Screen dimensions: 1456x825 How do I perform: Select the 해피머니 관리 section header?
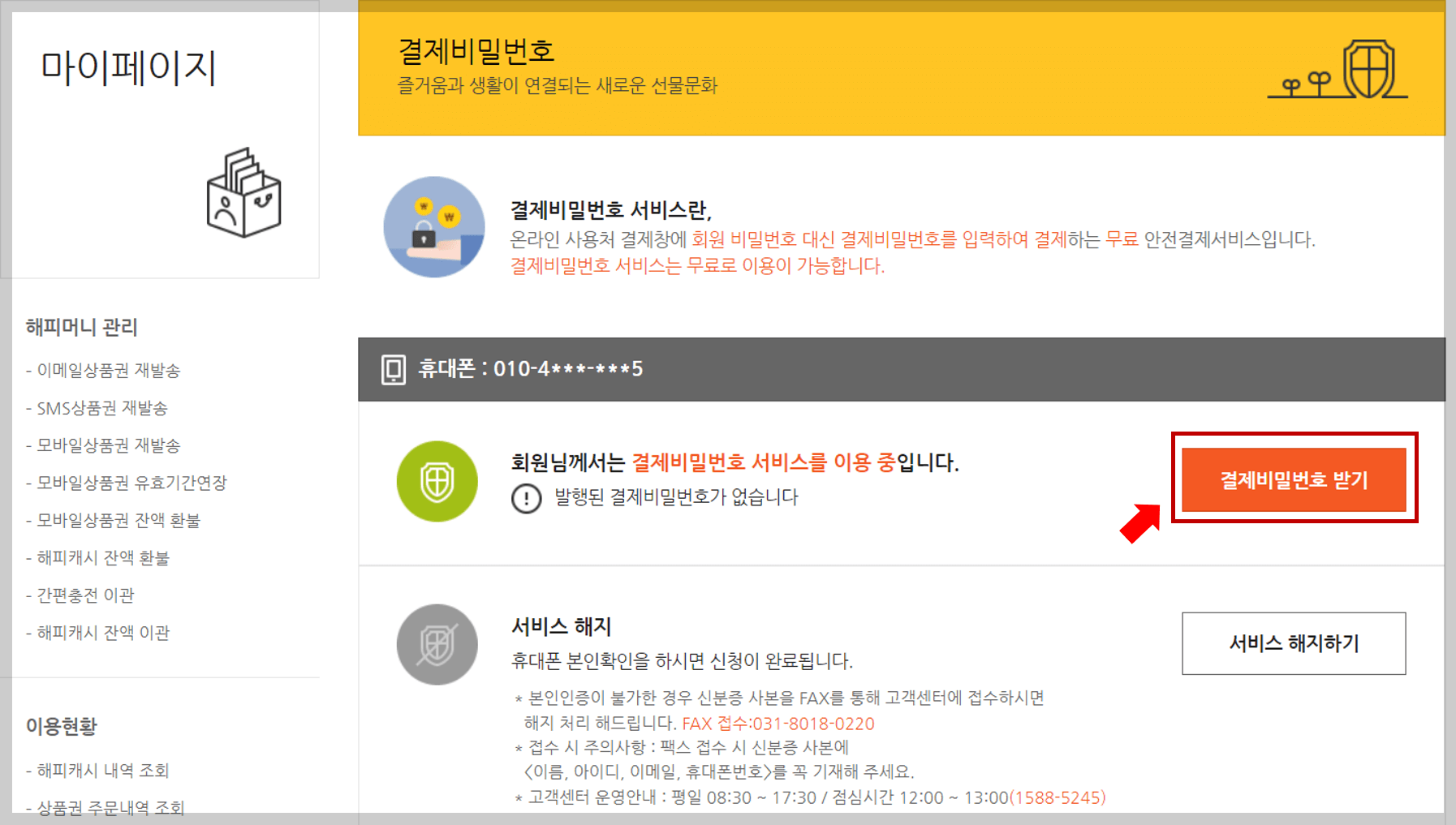click(x=80, y=328)
